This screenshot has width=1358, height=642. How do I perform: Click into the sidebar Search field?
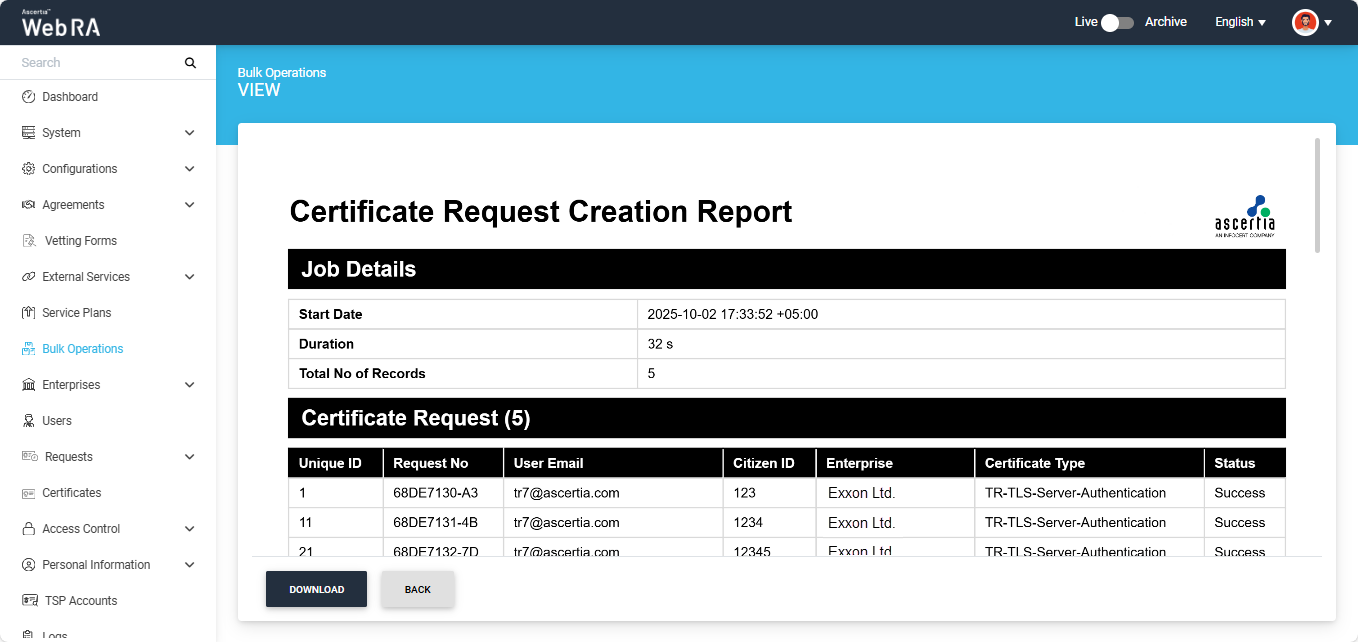click(95, 63)
